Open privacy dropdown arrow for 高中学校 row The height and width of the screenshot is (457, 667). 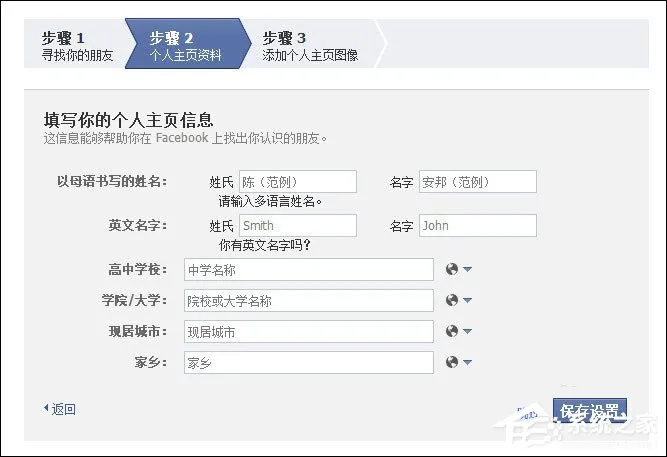click(x=467, y=269)
